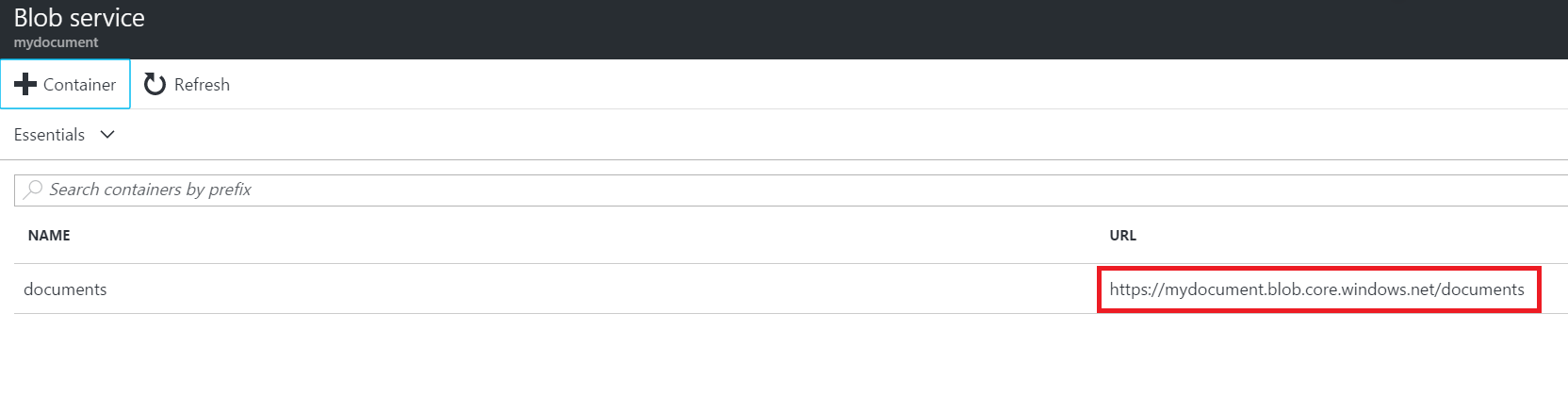Click the Essentials bar empty area
1568x413 pixels.
[x=754, y=135]
